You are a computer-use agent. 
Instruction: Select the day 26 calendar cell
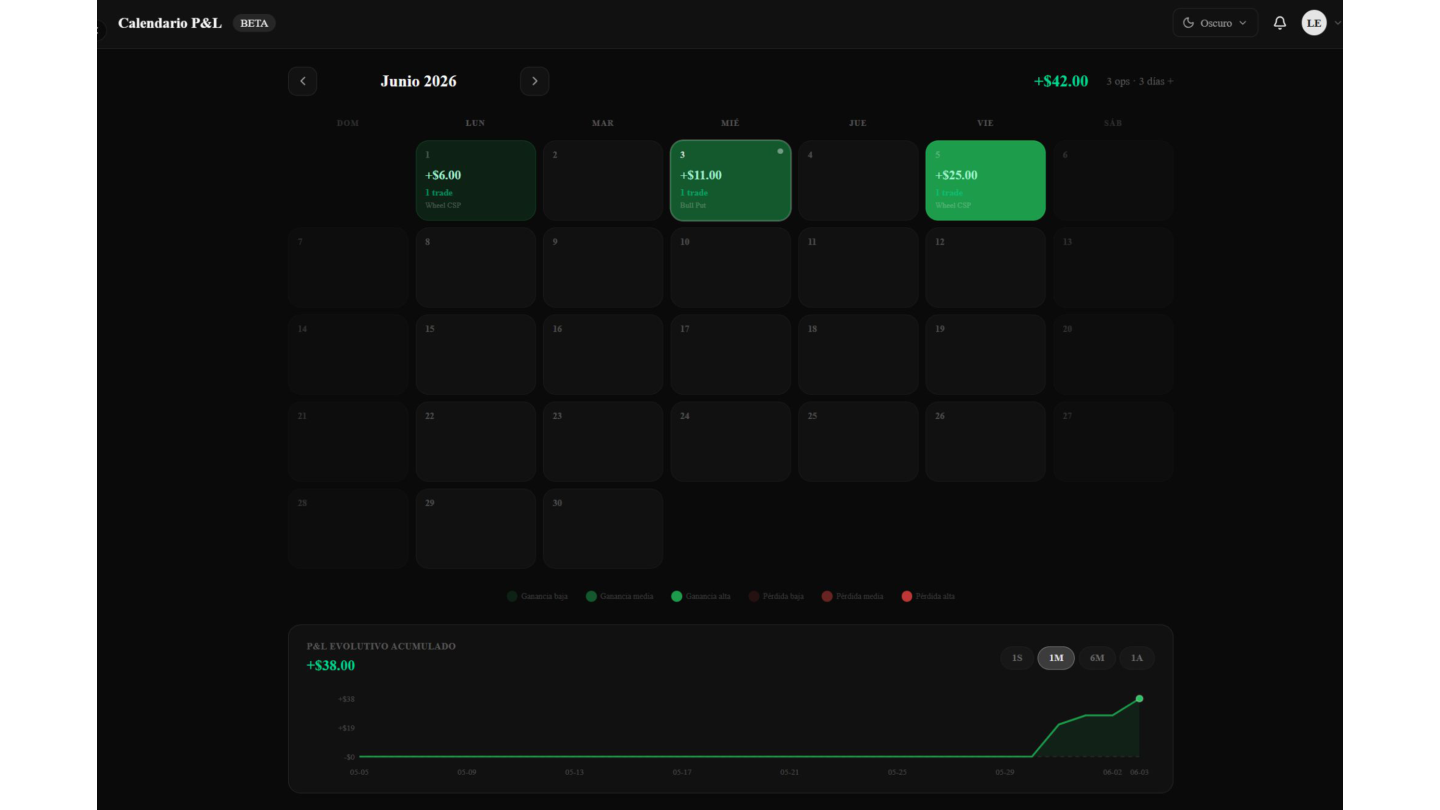[x=986, y=441]
